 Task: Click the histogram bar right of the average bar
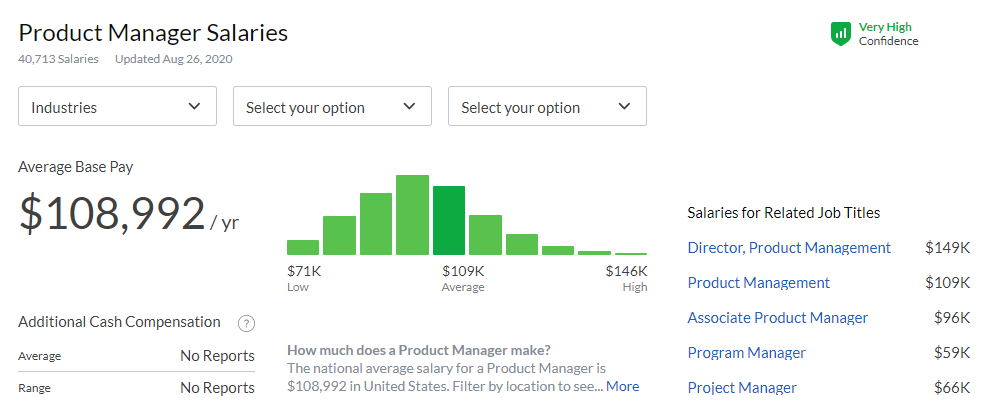(x=485, y=235)
